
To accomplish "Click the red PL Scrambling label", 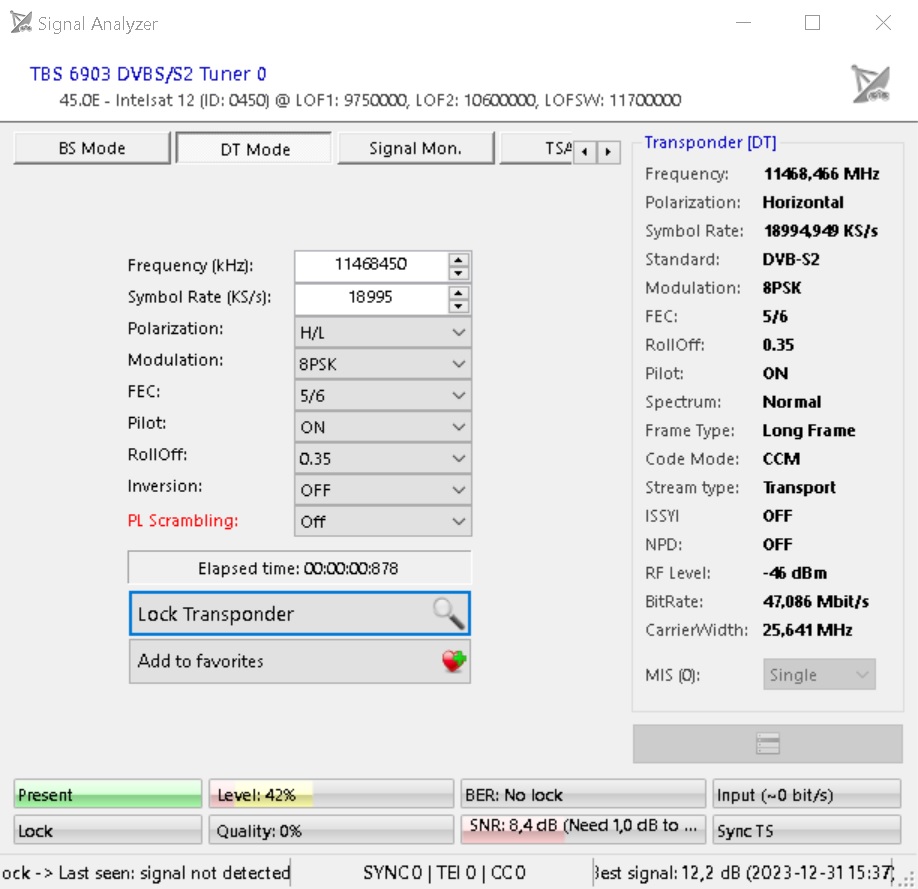I will [183, 520].
